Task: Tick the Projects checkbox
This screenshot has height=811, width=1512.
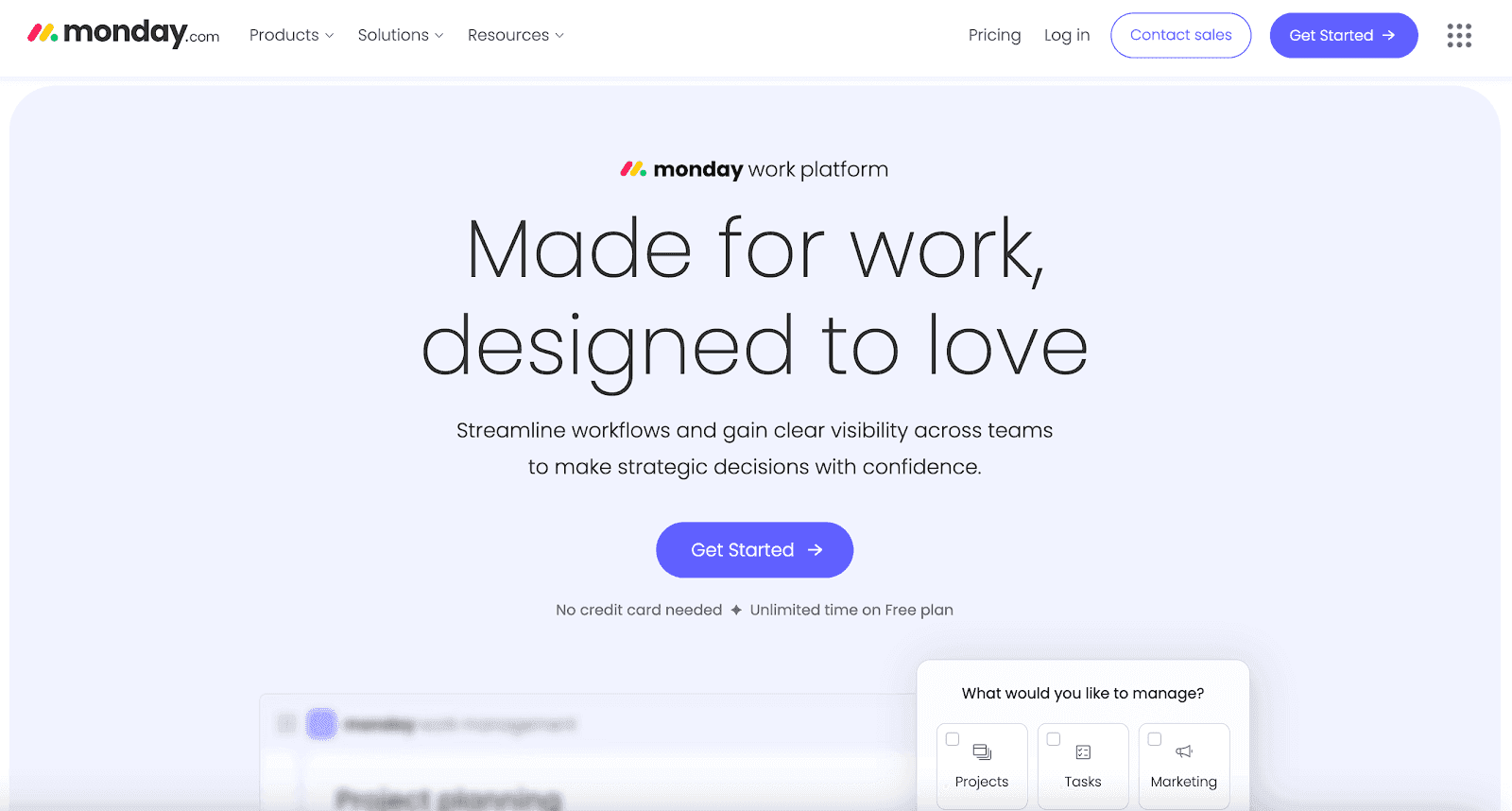Action: click(953, 739)
